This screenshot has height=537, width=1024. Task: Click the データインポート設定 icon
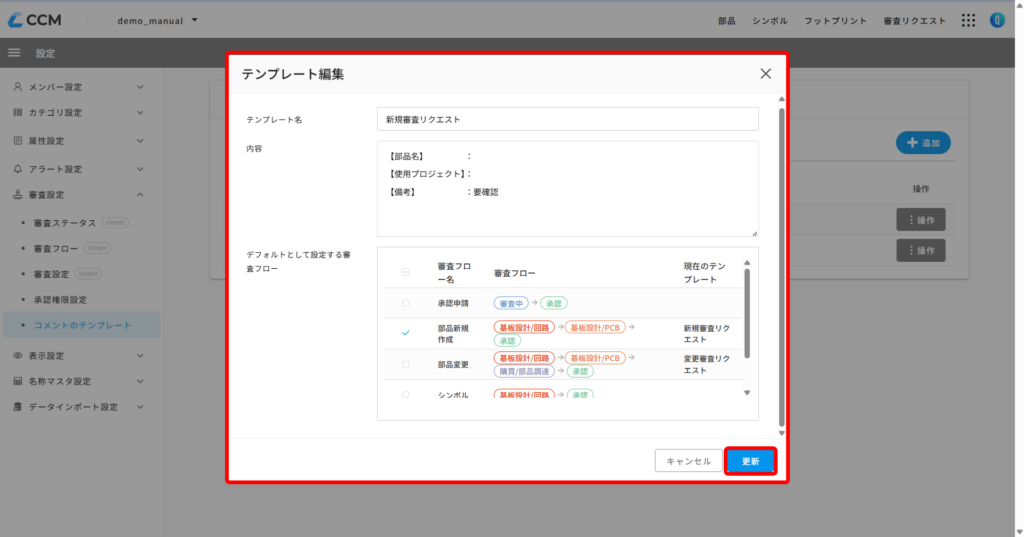(18, 406)
